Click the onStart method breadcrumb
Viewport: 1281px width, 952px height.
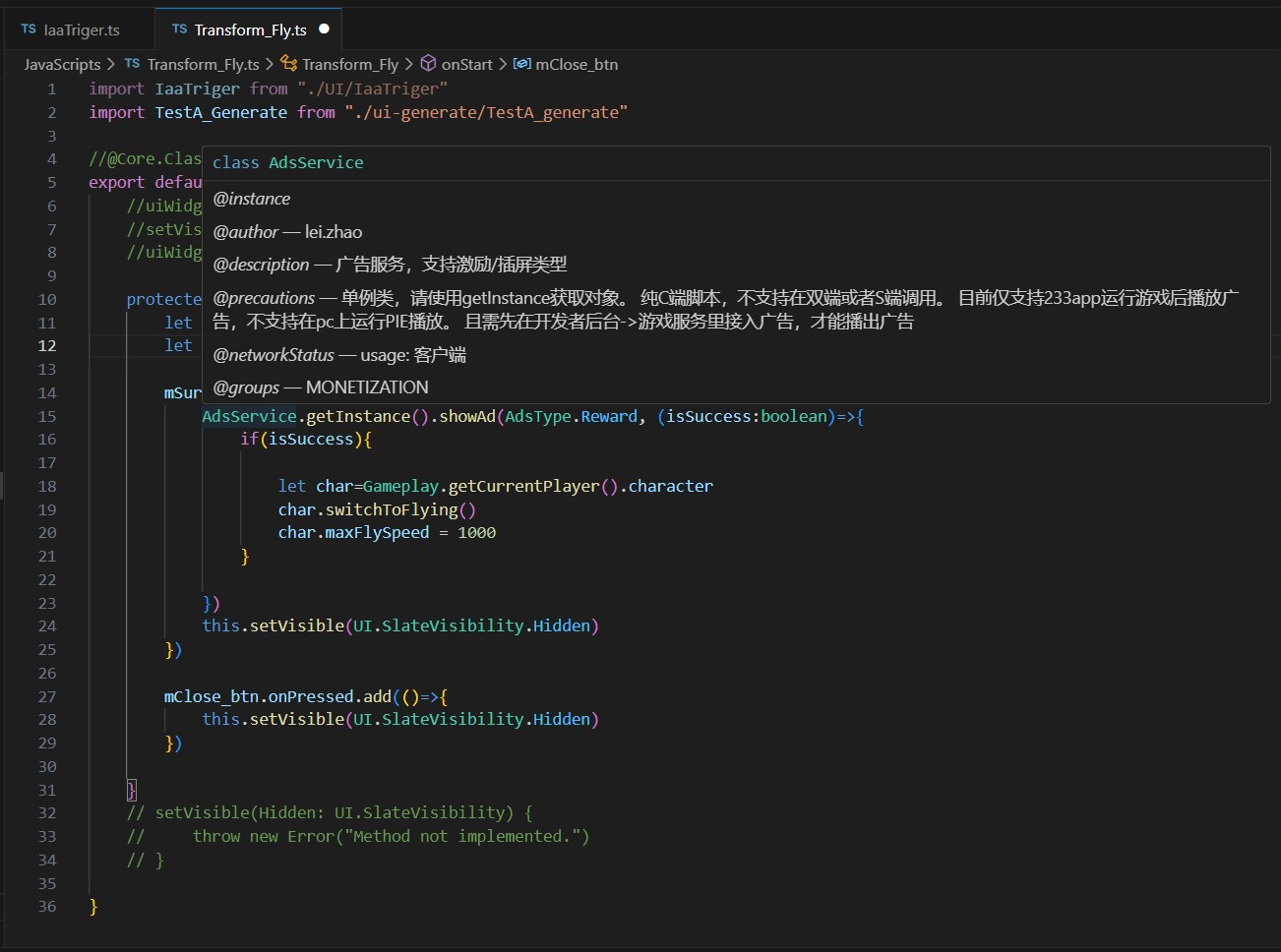(467, 64)
